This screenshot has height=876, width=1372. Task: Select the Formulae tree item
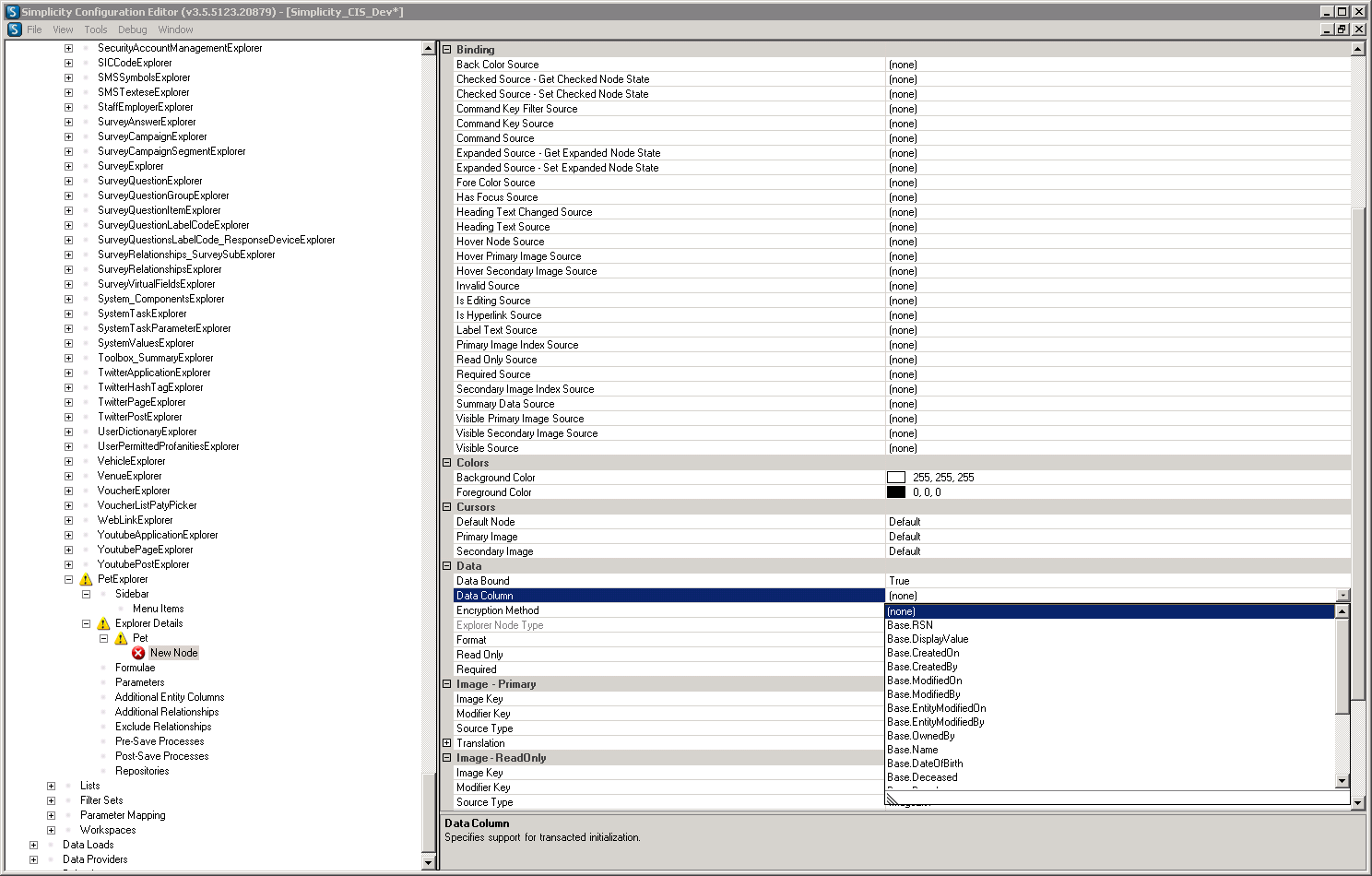tap(135, 668)
